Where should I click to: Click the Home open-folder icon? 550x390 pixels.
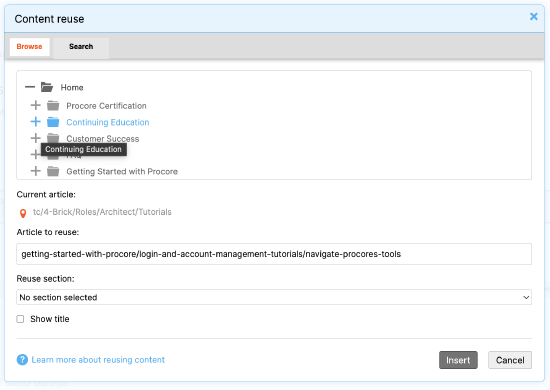pyautogui.click(x=47, y=87)
